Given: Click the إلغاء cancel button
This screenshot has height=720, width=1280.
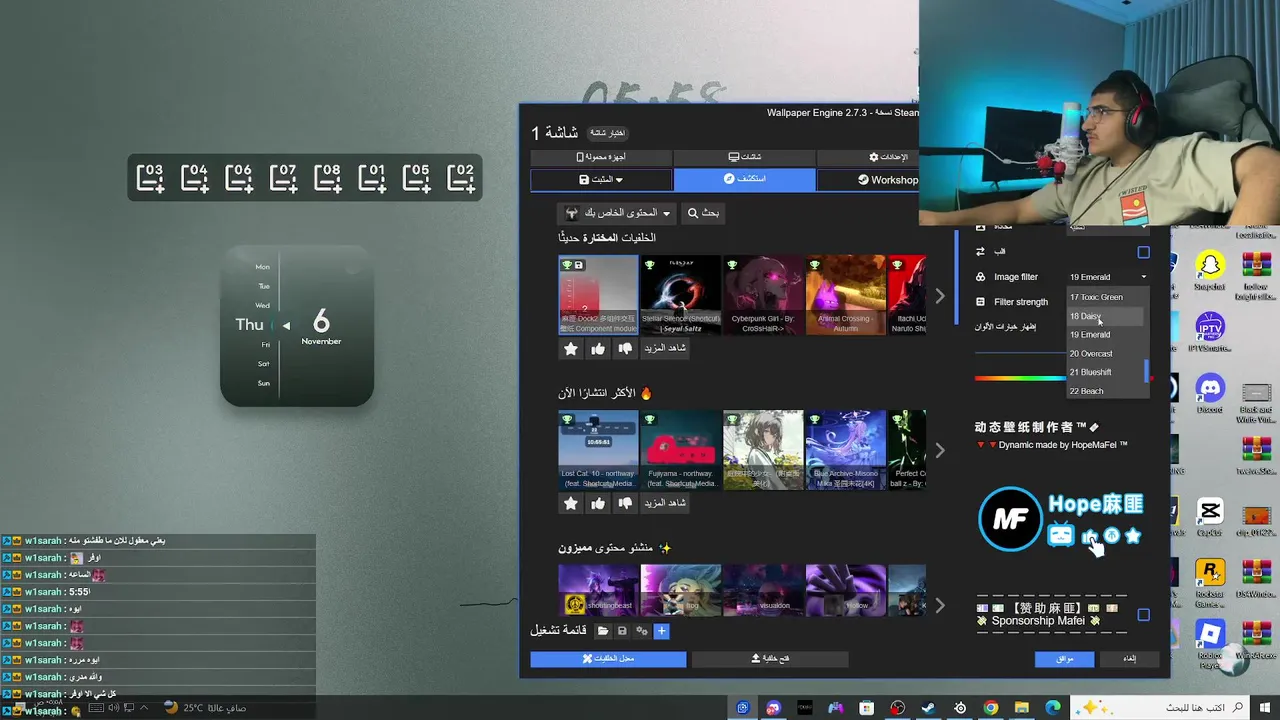Looking at the screenshot, I should click(1129, 659).
